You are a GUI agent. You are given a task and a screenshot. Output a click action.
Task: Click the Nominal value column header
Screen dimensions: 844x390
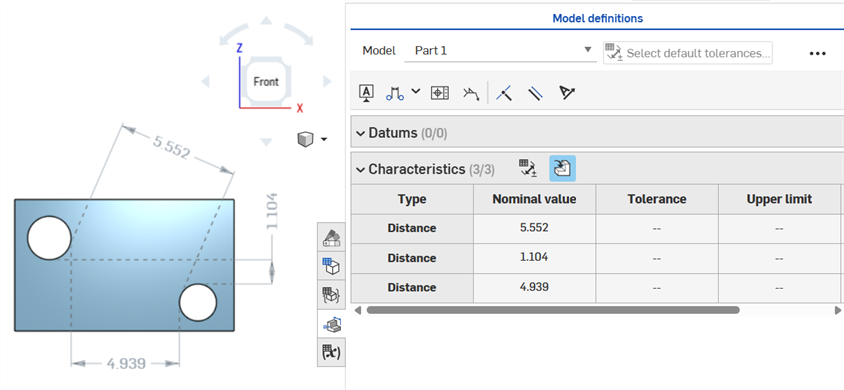pos(534,199)
